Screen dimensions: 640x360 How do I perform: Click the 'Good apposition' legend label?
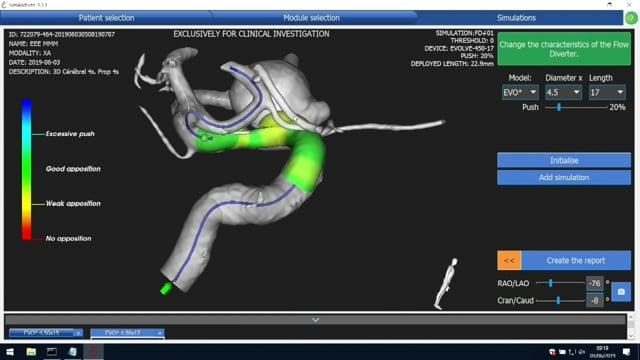tap(73, 169)
